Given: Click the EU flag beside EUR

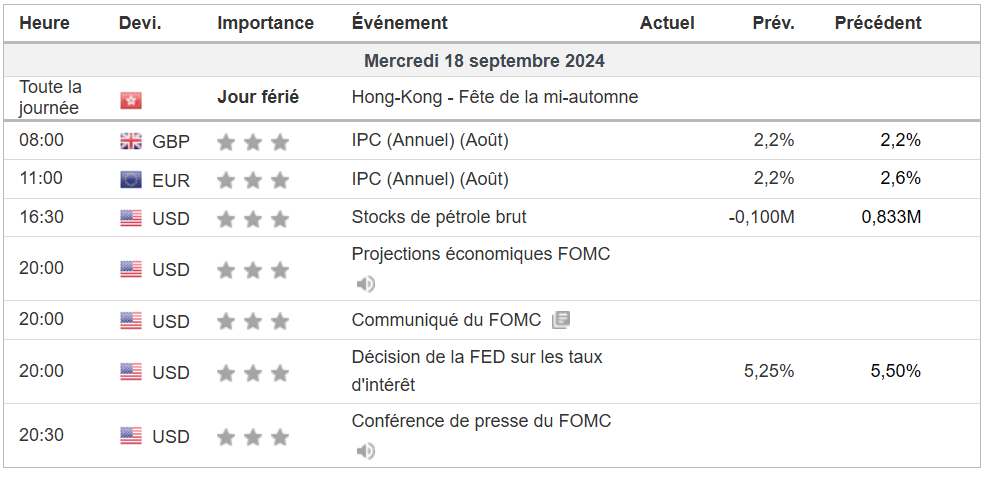Looking at the screenshot, I should pyautogui.click(x=131, y=180).
